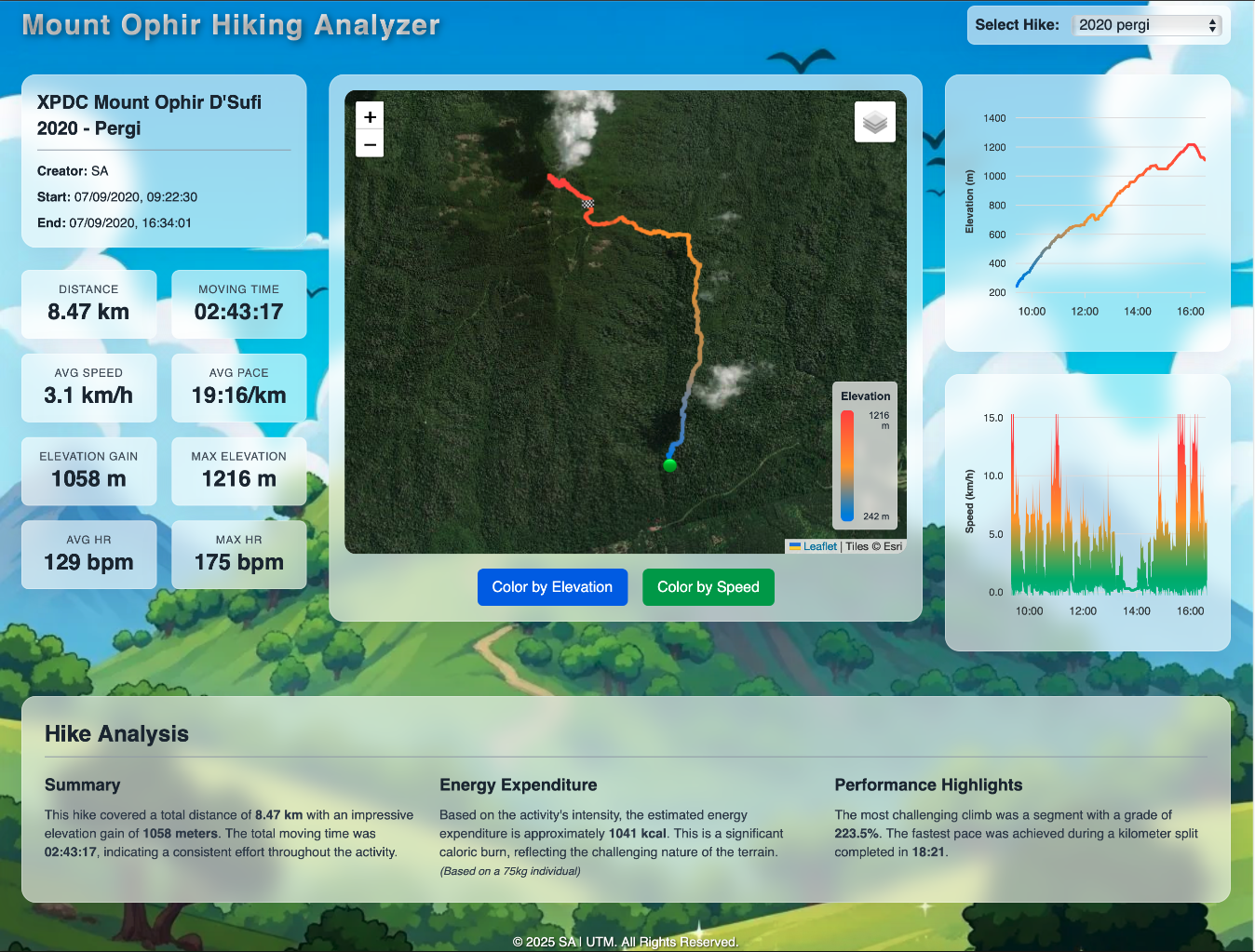Open the basemap layer switcher on the map
The image size is (1255, 952).
point(873,121)
